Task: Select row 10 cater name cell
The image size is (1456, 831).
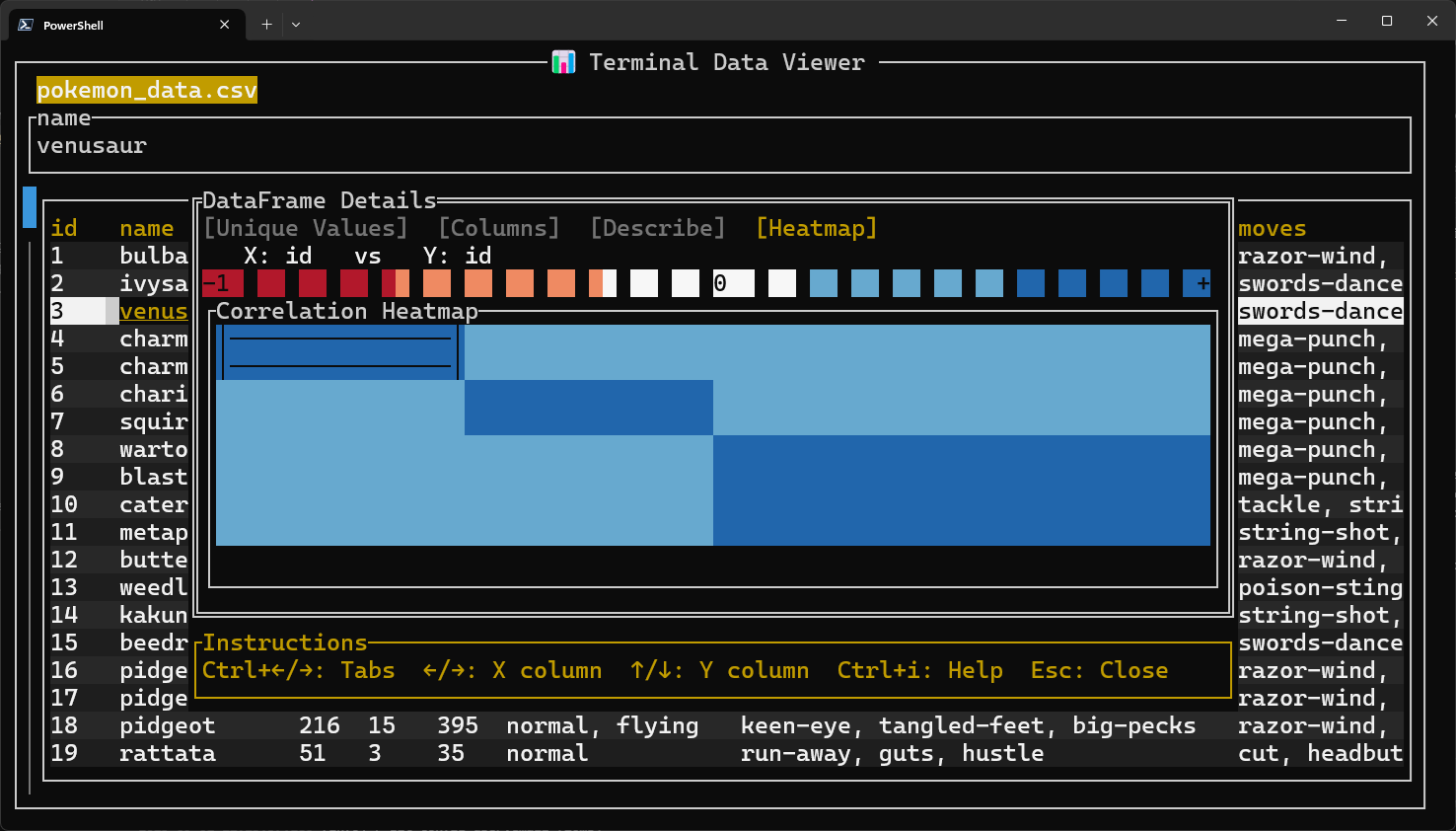Action: [x=154, y=504]
